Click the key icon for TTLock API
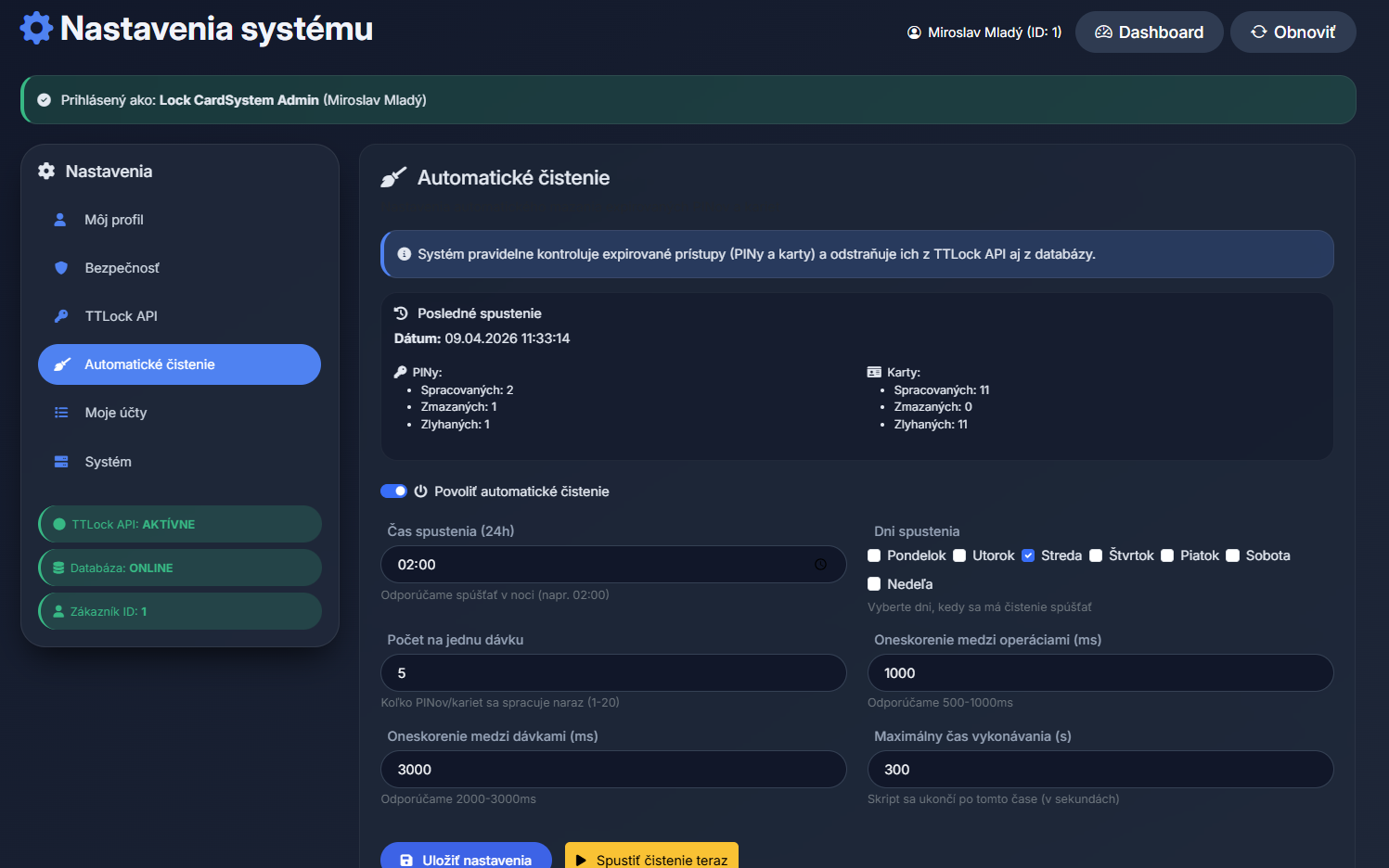This screenshot has height=868, width=1389. point(61,316)
